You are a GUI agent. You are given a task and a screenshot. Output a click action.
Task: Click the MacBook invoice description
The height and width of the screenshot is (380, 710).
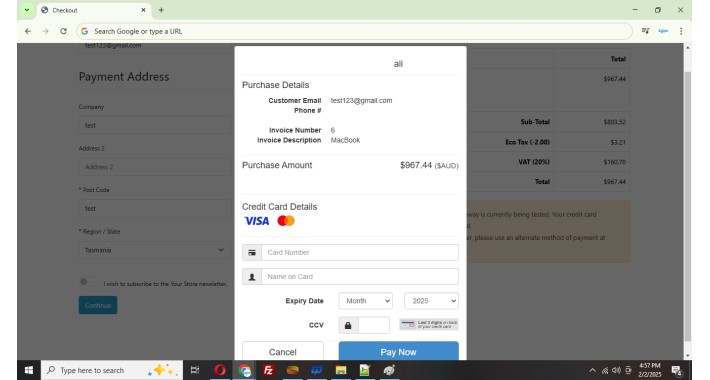point(345,140)
